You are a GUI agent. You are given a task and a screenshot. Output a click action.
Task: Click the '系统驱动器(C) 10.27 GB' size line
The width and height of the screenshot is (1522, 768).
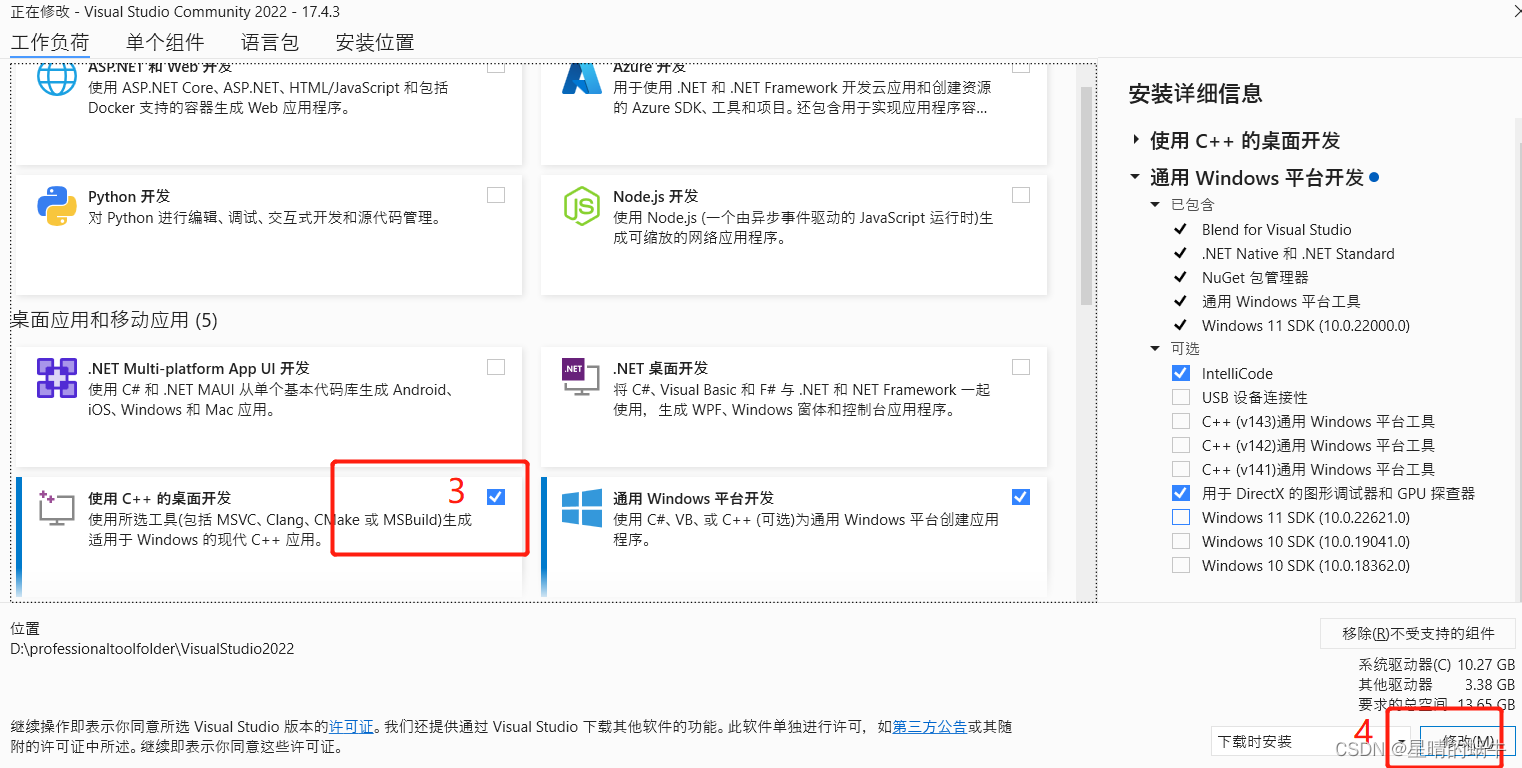pyautogui.click(x=1437, y=665)
